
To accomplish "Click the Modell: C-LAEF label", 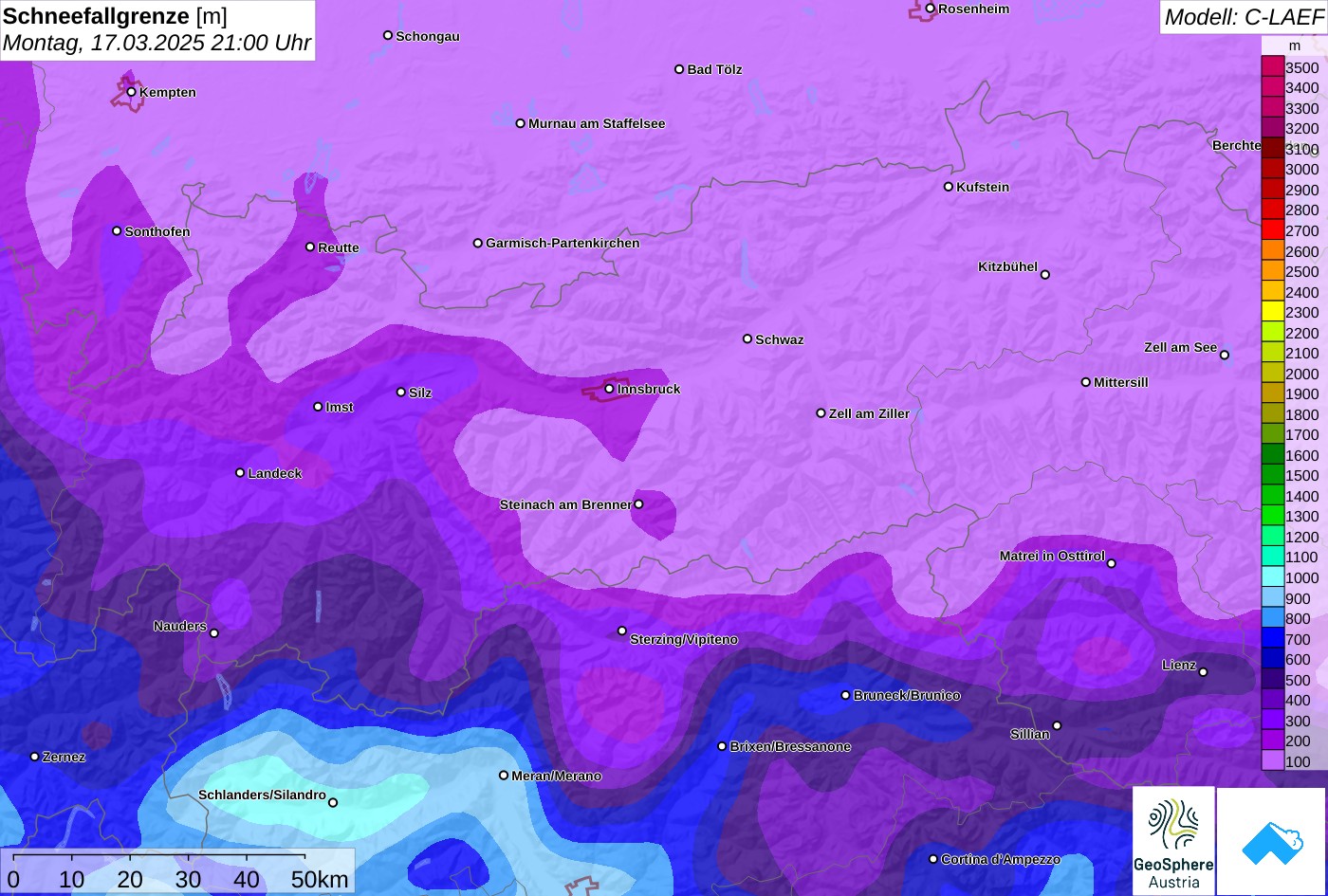I will click(1243, 16).
